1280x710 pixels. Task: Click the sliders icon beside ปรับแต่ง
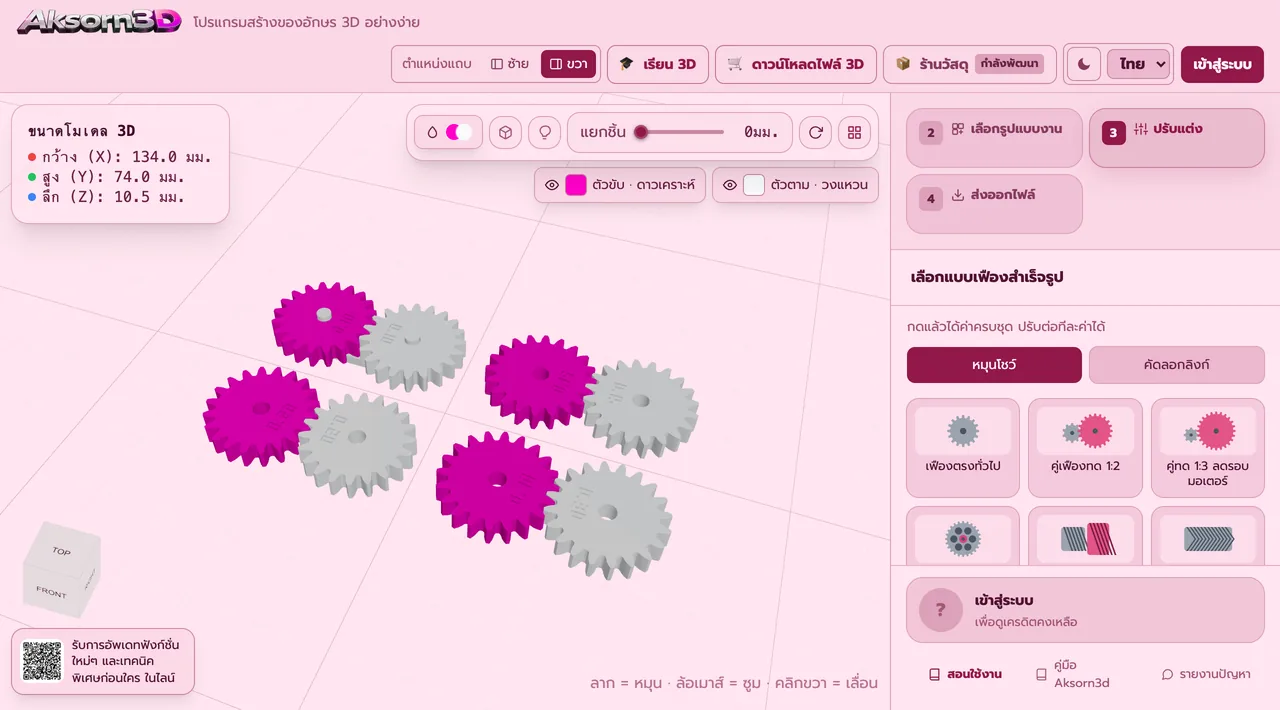(1141, 129)
